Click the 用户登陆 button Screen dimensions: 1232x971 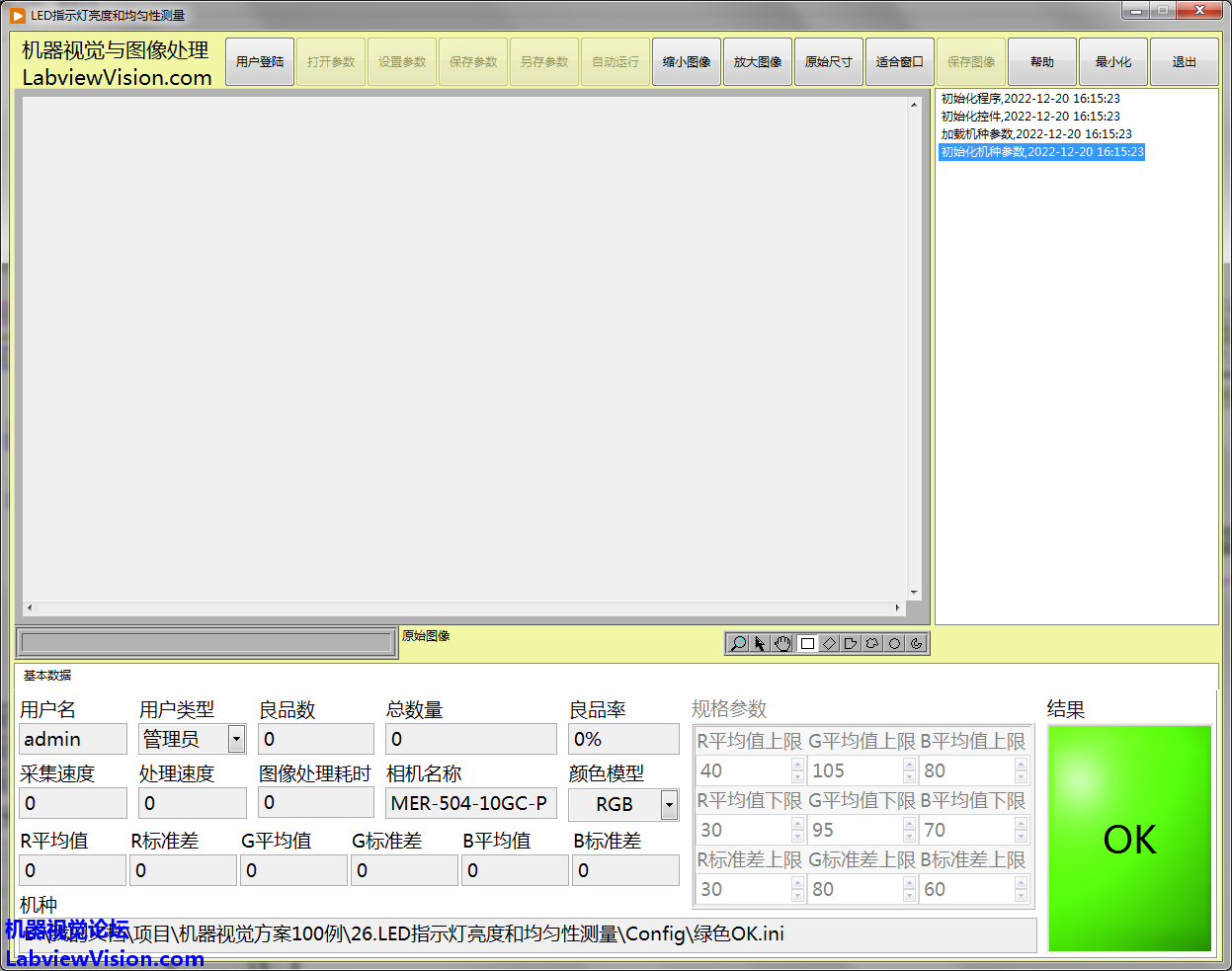pos(260,62)
